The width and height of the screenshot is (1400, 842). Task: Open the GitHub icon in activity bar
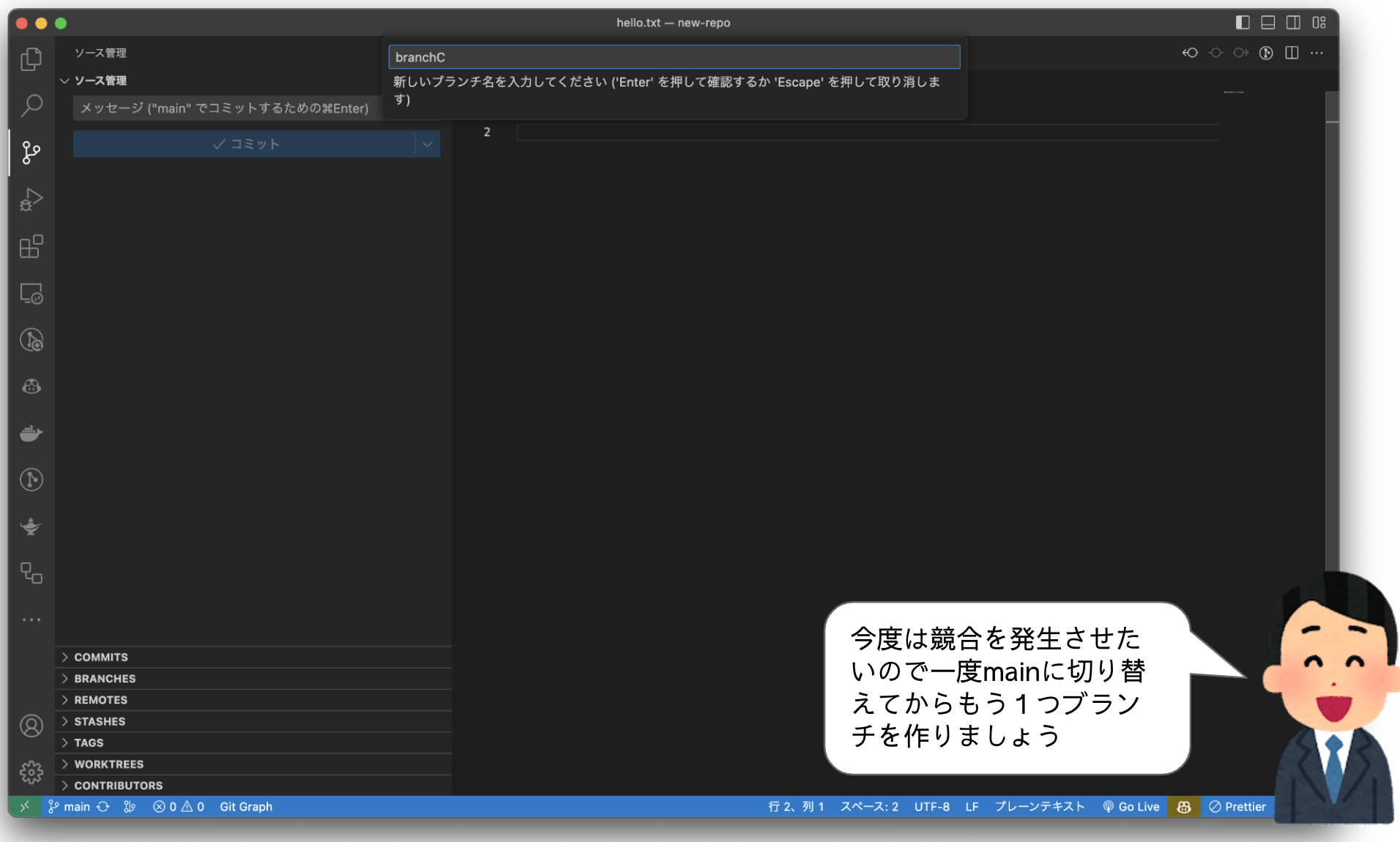(31, 386)
